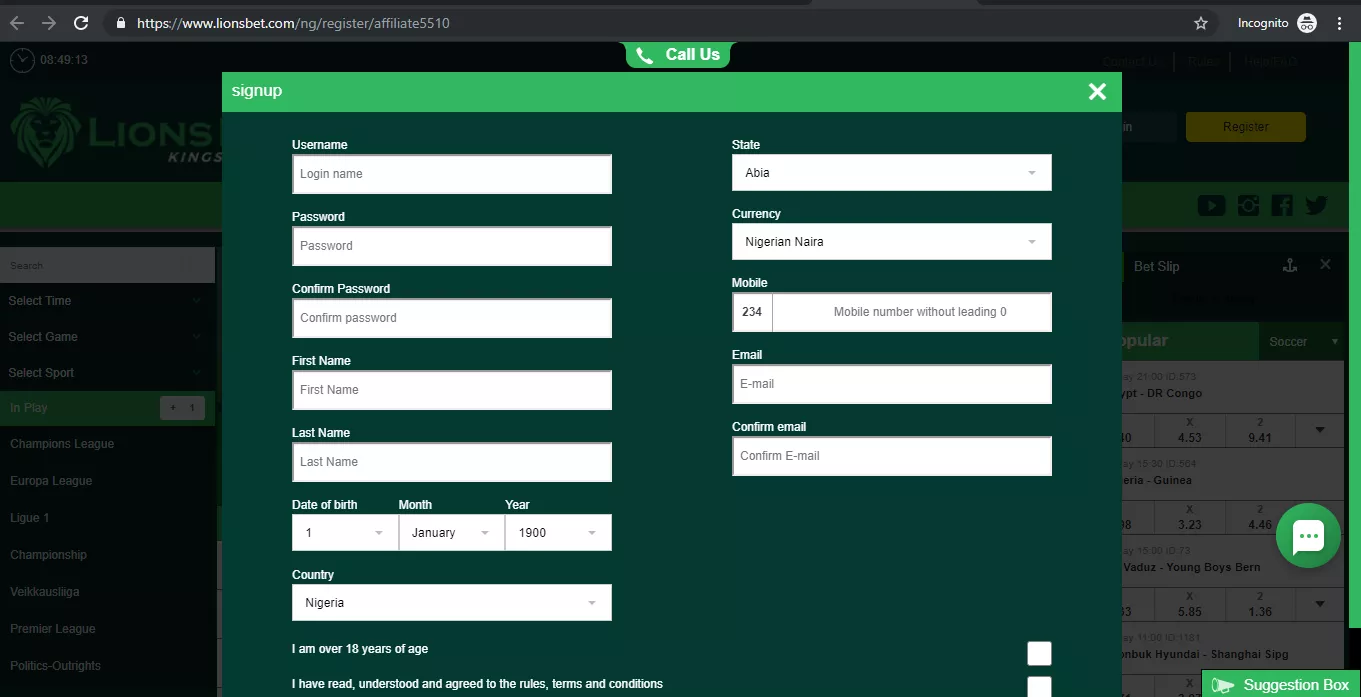Check the rules and terms agreement checkbox

tap(1039, 688)
